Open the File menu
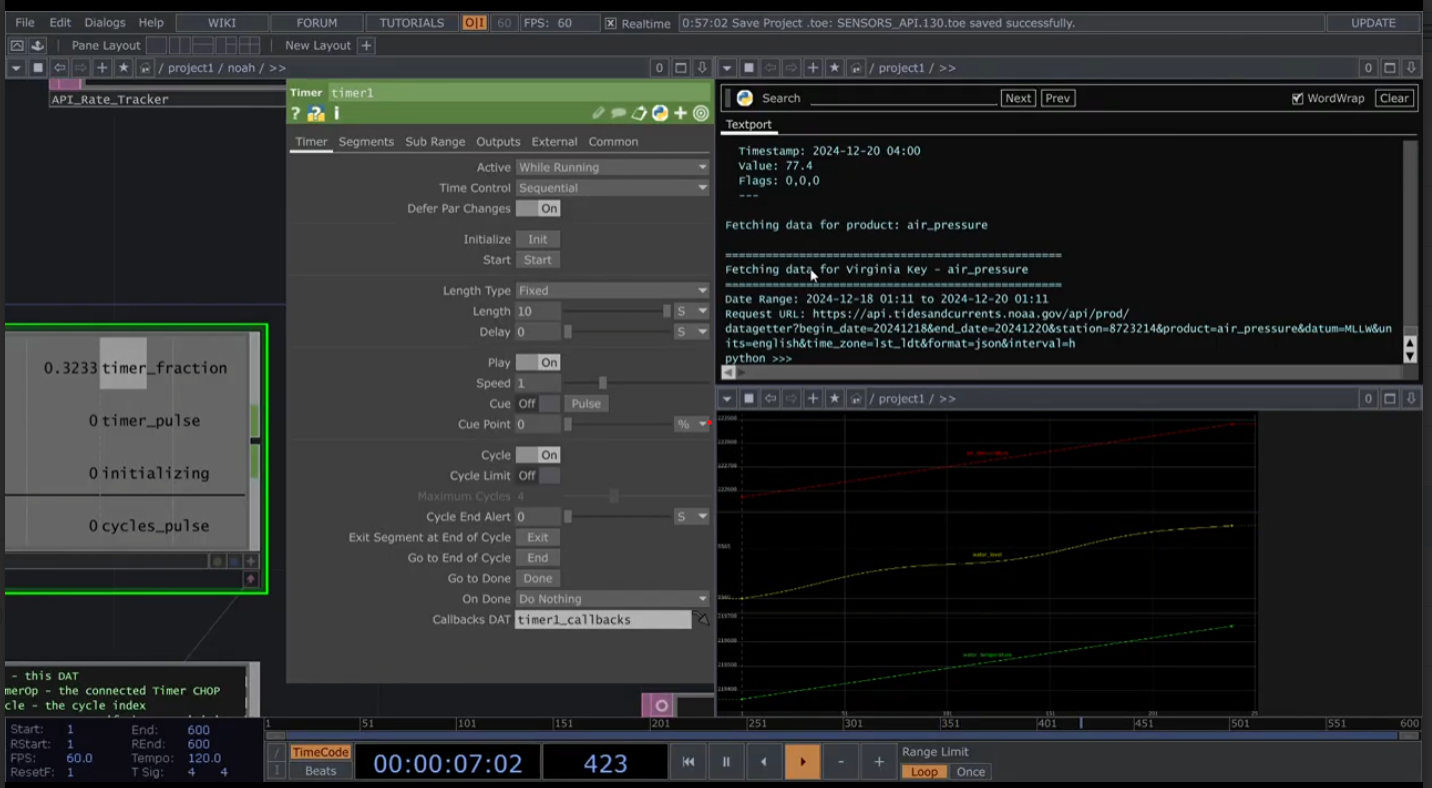 pos(25,22)
